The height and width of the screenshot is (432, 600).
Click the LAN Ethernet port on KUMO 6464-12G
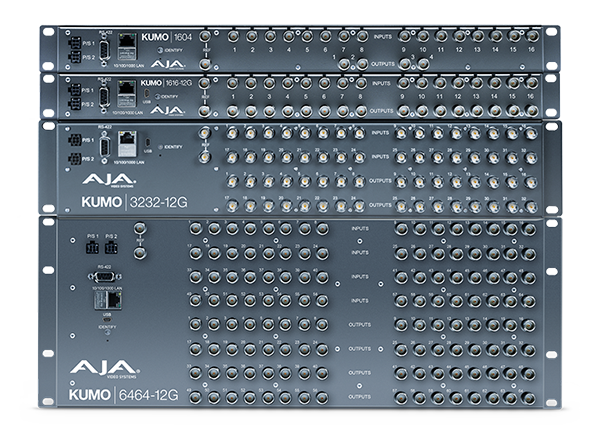pyautogui.click(x=108, y=300)
